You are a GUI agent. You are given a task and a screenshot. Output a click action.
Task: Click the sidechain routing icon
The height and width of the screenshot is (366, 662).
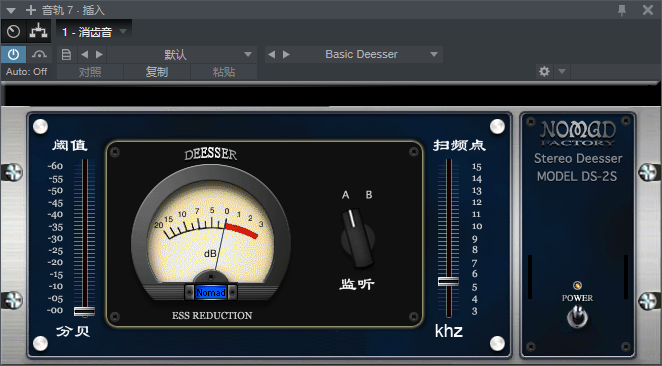[x=38, y=32]
